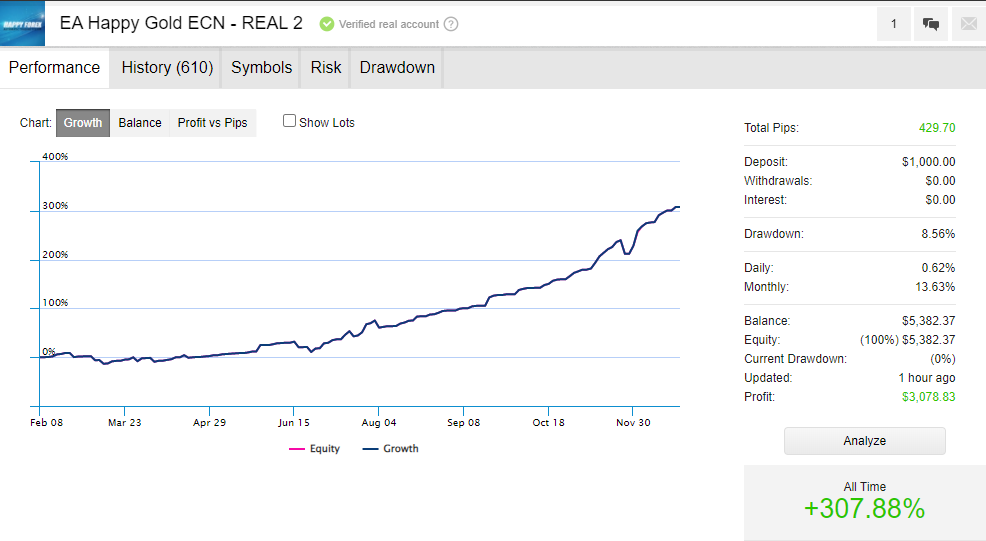986x541 pixels.
Task: Click the Total Pips value 429.70
Action: tap(937, 128)
